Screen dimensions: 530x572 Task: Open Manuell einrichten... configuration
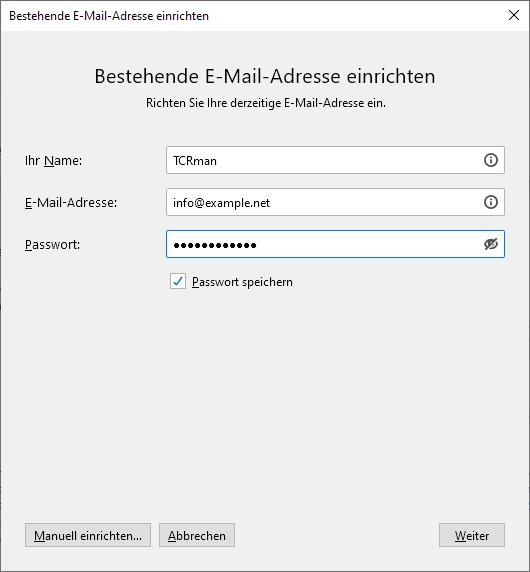88,535
